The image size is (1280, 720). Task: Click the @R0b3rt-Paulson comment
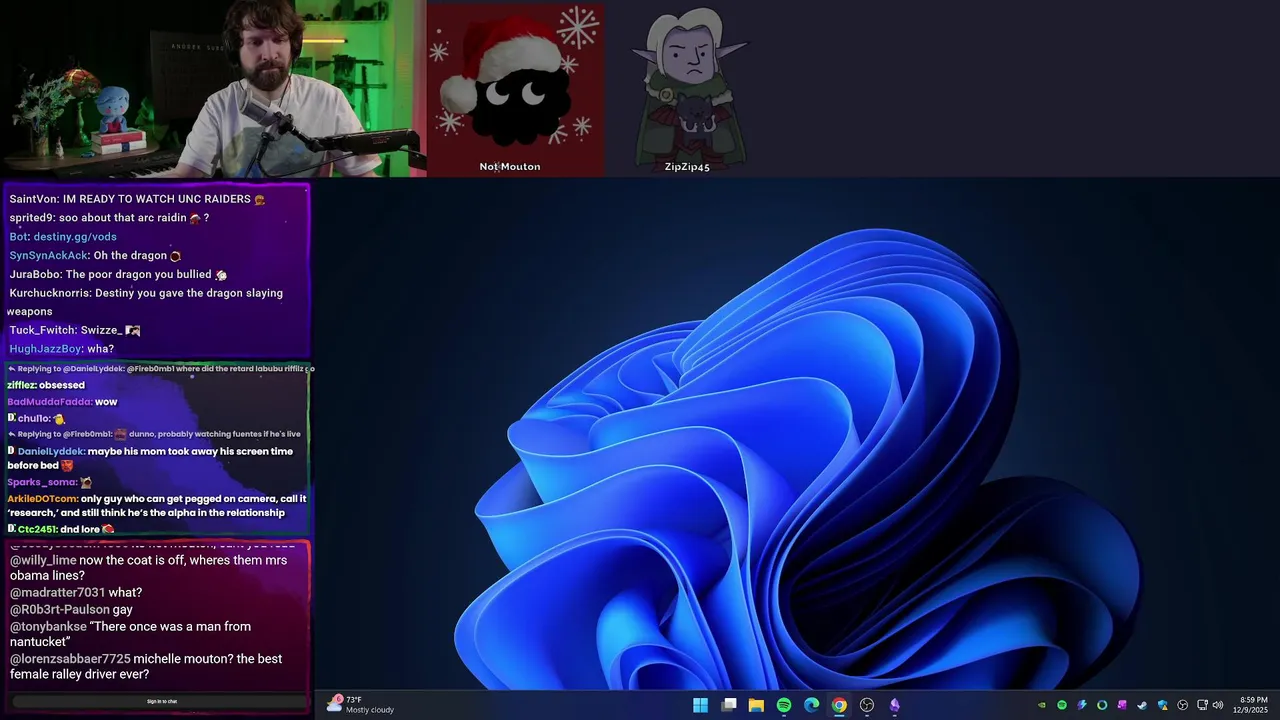point(72,610)
